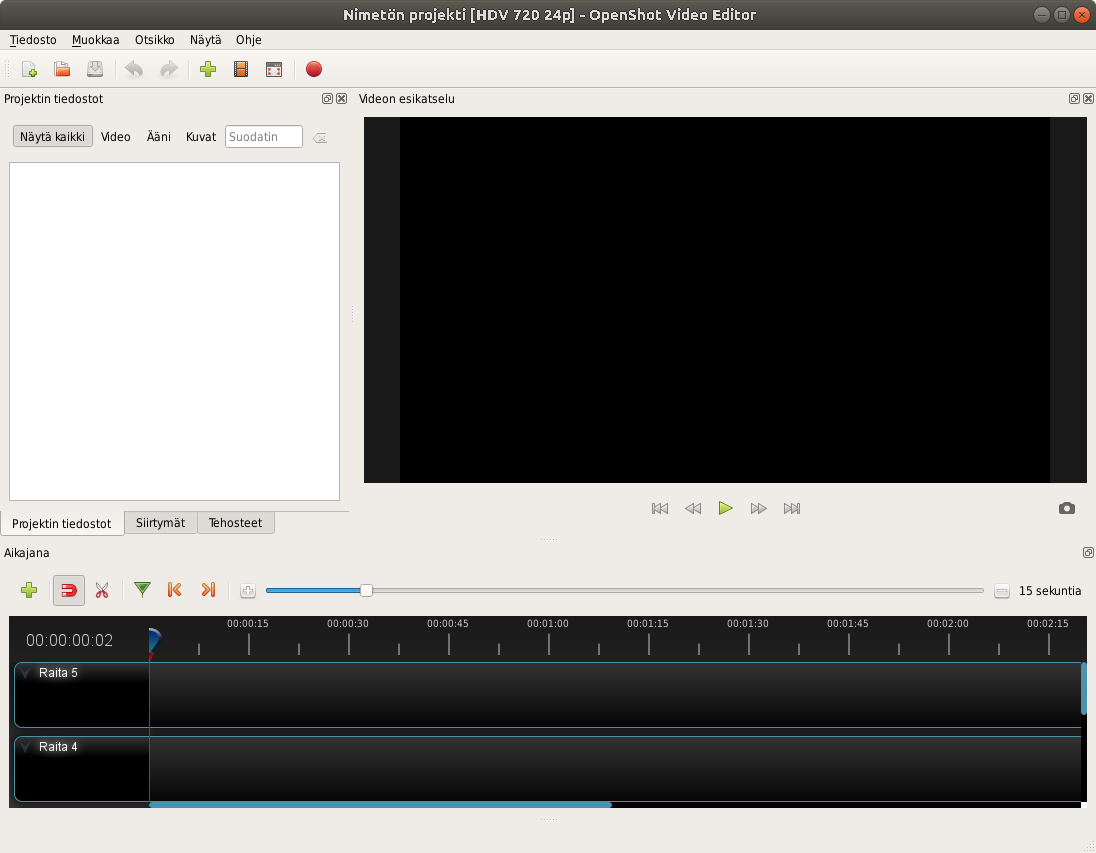Toggle the Ääni audio filter

click(158, 137)
